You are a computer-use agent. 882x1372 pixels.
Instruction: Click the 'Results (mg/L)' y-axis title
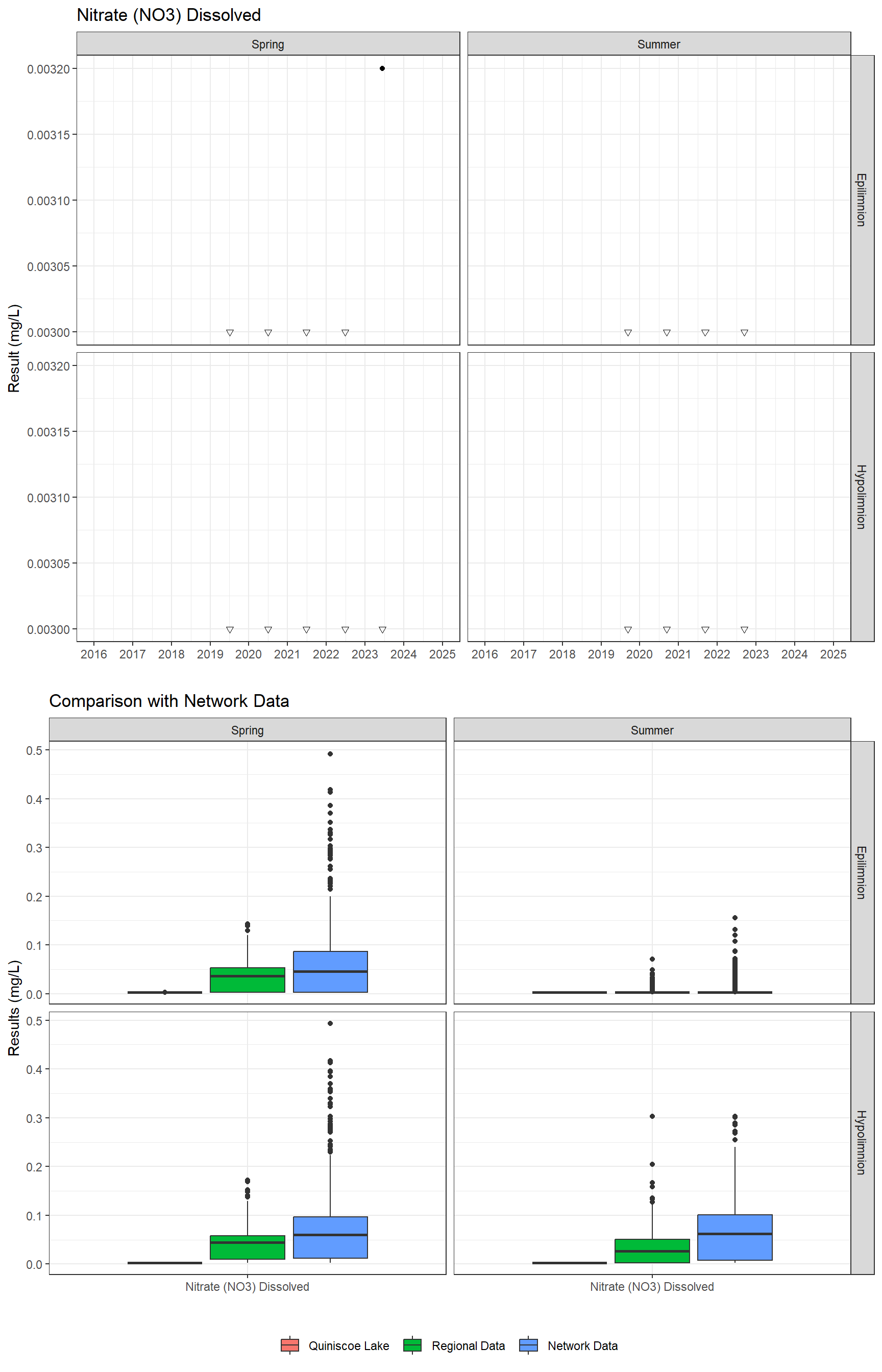[14, 1008]
